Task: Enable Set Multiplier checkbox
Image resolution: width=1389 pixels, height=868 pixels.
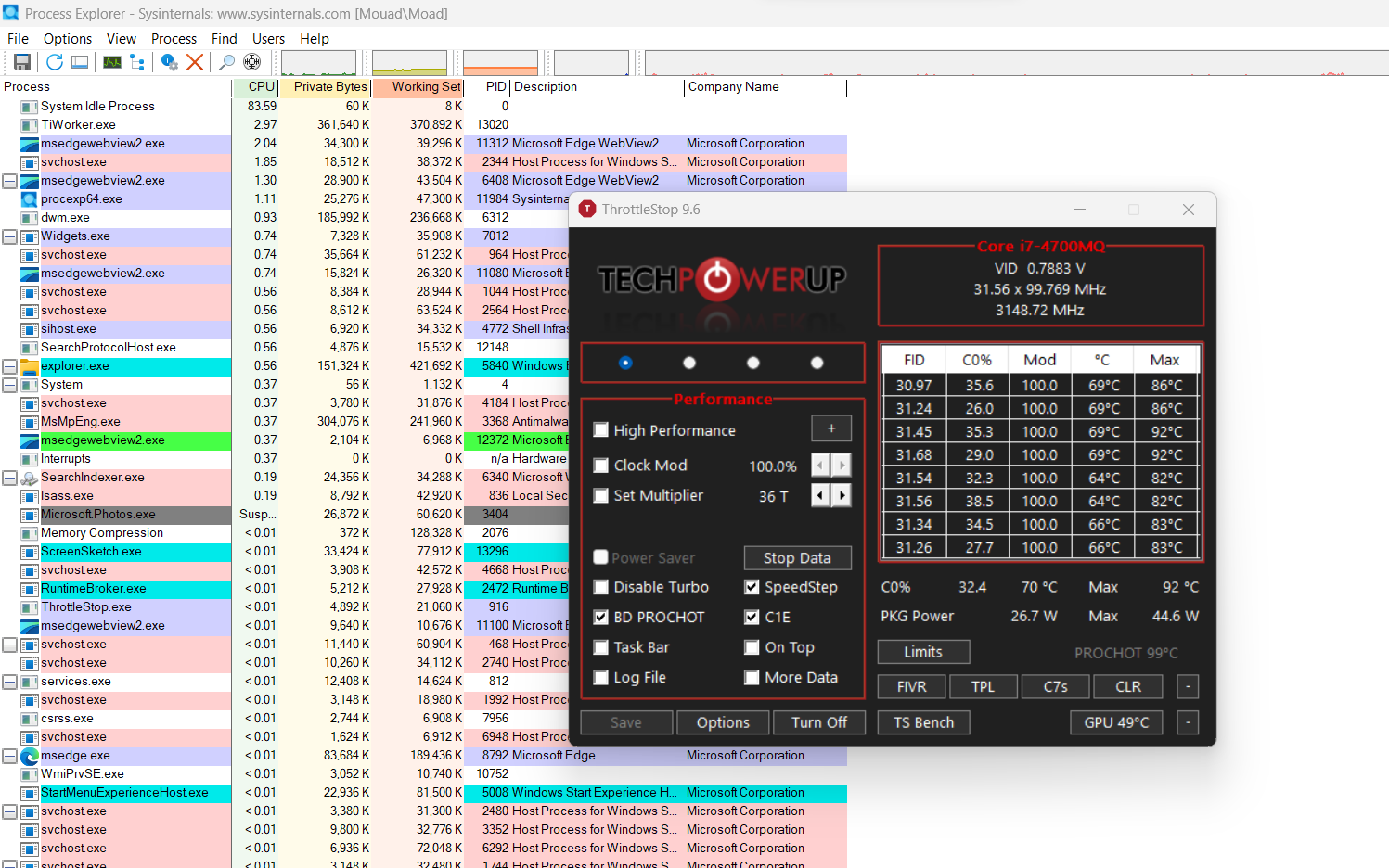Action: [601, 496]
